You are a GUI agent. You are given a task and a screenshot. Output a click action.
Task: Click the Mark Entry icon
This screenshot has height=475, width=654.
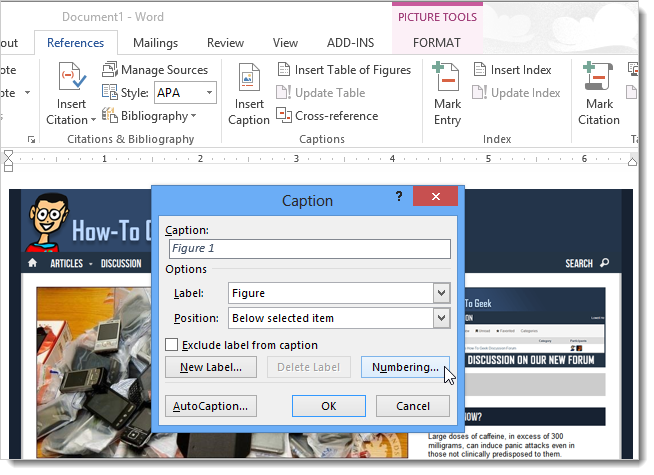click(x=446, y=77)
